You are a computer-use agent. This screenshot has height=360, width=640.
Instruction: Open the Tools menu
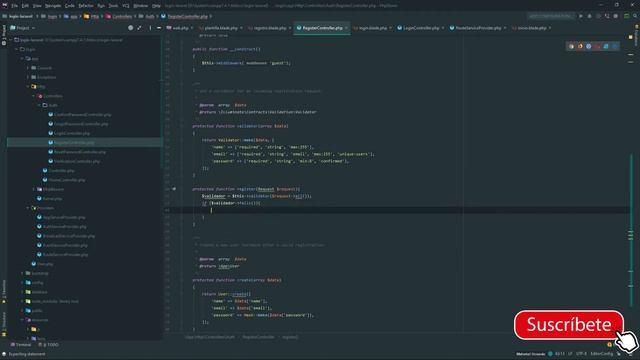113,6
